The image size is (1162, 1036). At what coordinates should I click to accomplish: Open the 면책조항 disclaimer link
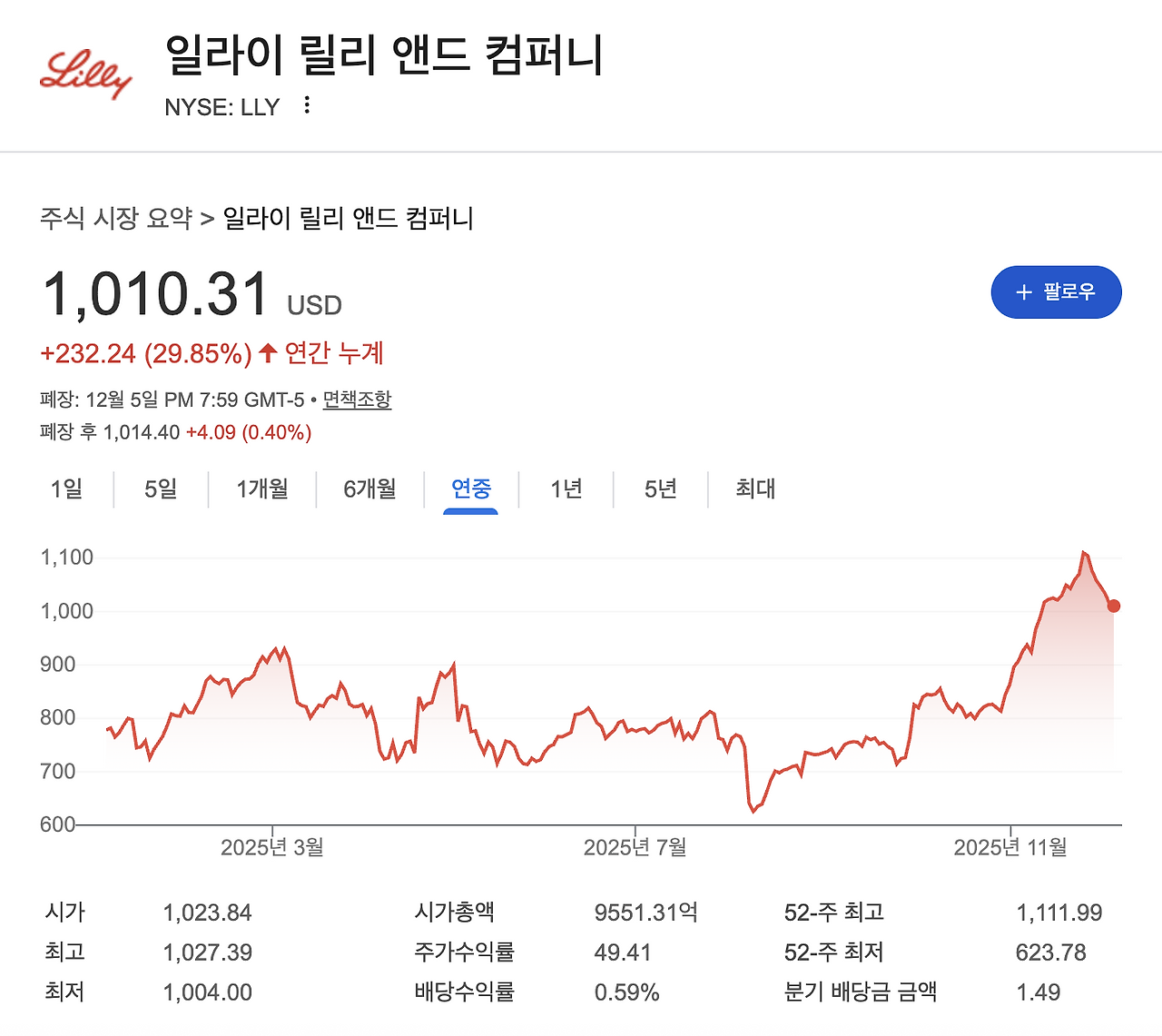pyautogui.click(x=358, y=400)
